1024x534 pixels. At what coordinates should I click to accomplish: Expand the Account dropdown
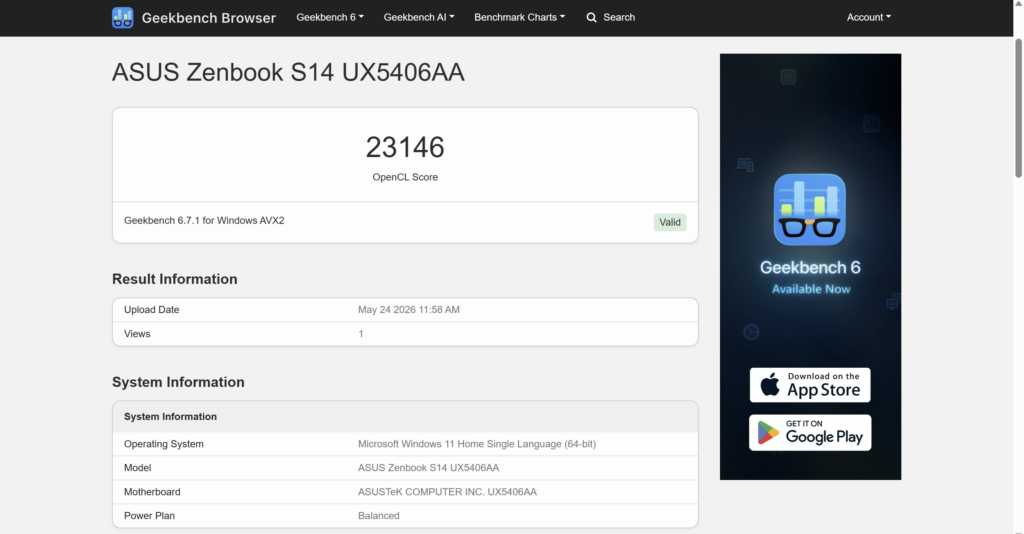tap(869, 18)
